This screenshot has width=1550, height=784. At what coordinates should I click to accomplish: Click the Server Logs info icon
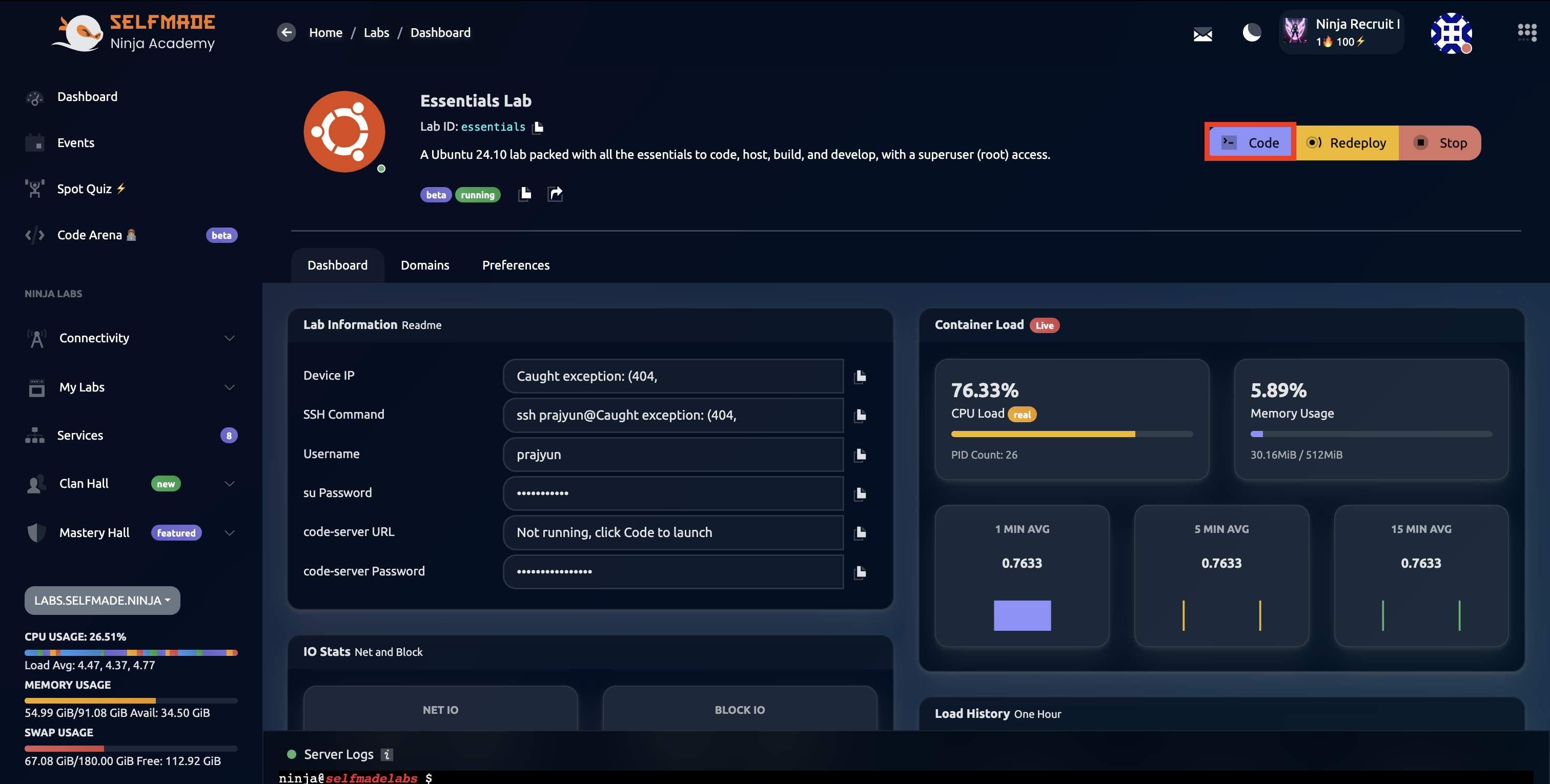(x=387, y=754)
